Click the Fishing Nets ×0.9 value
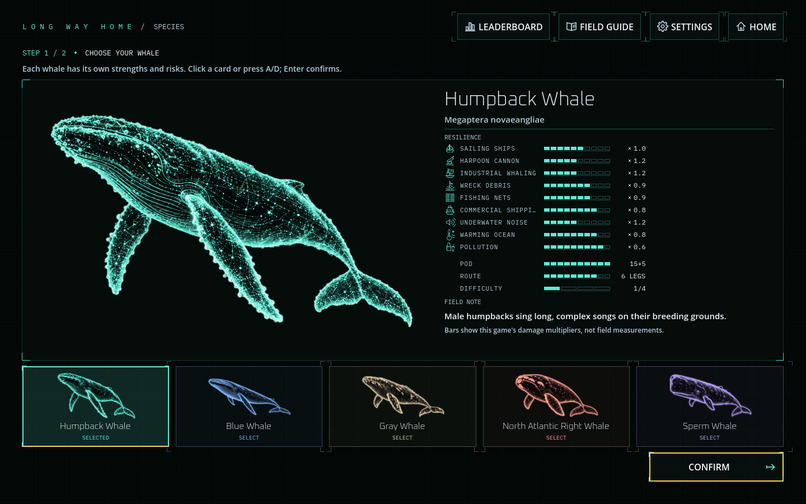Screen dimensions: 806x504 (x=636, y=197)
